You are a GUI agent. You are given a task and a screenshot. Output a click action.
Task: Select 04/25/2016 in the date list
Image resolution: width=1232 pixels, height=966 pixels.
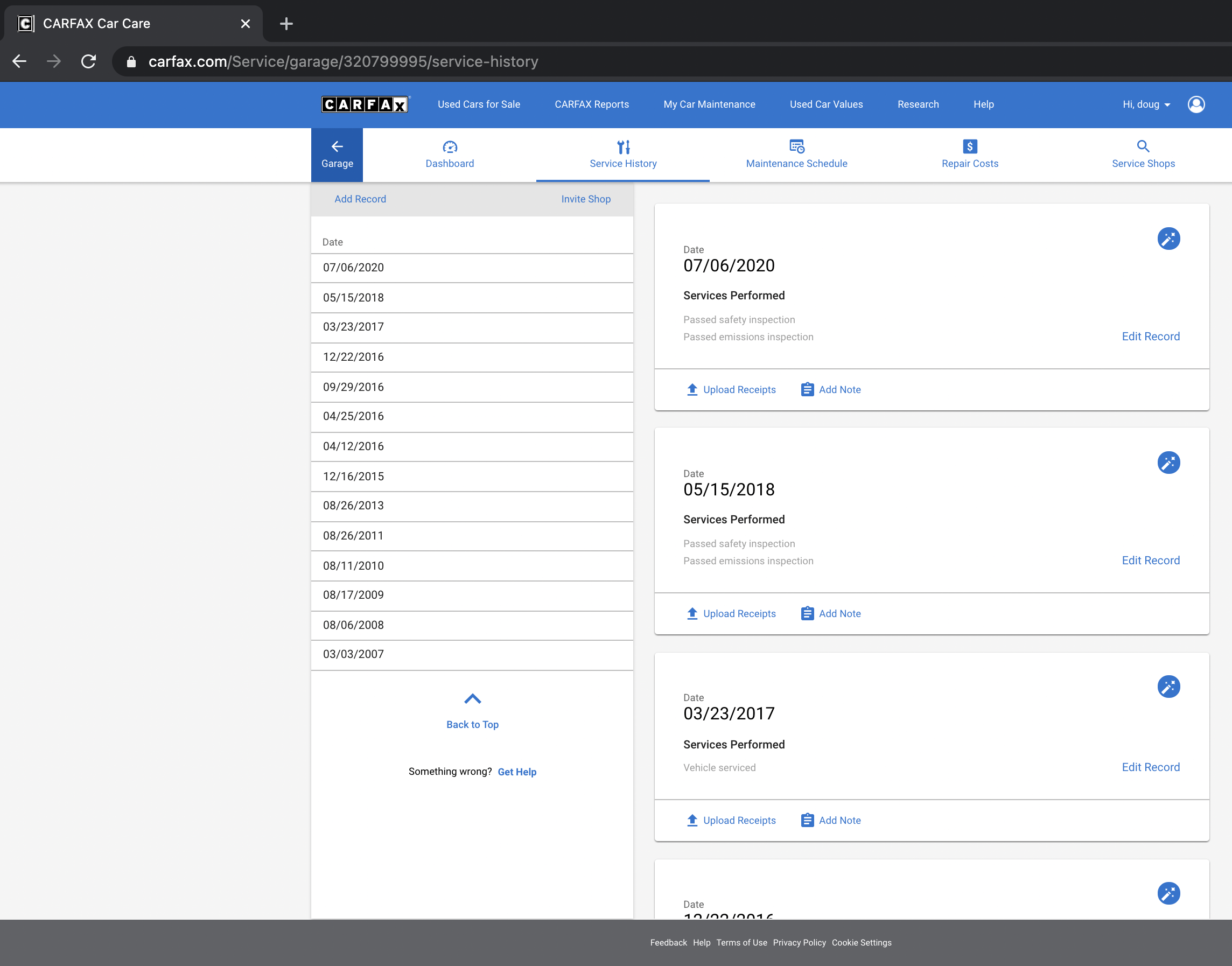[472, 417]
